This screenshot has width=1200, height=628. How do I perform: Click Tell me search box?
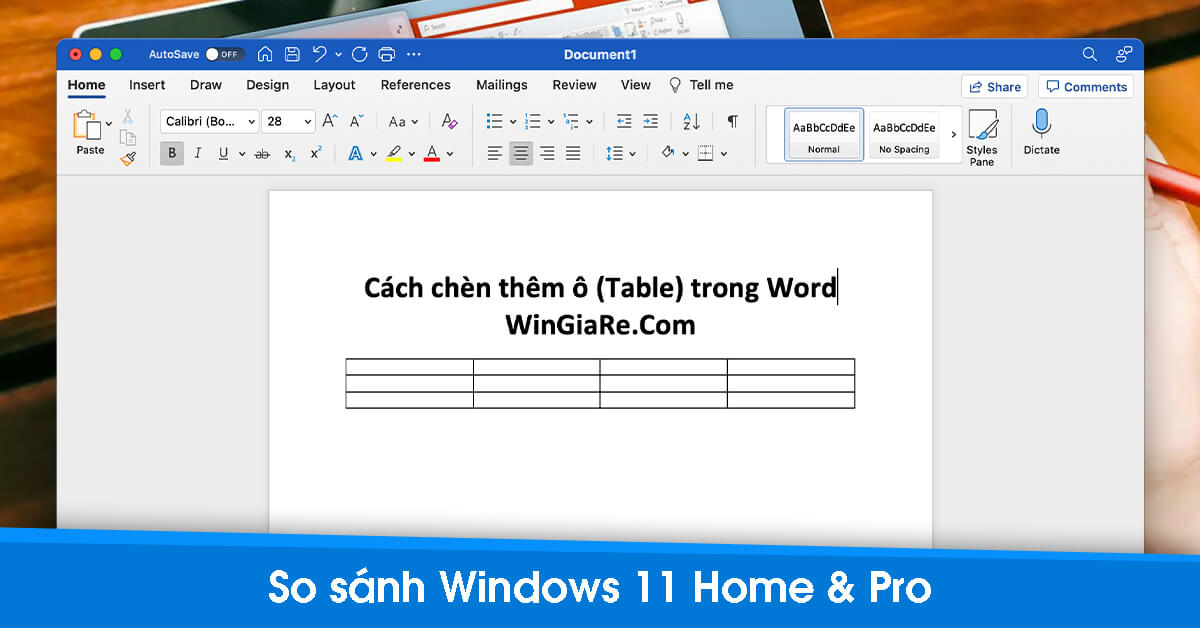pos(701,85)
